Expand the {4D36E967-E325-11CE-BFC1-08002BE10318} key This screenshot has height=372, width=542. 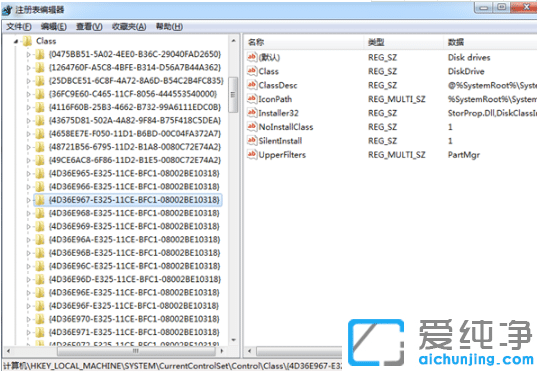coord(29,200)
